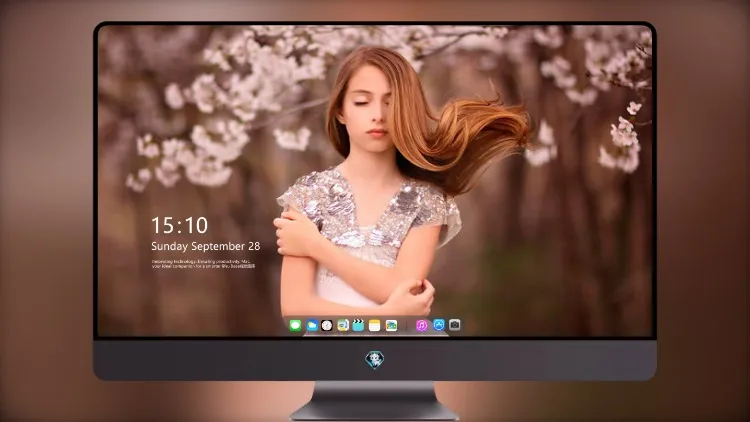750x422 pixels.
Task: Open the Finder-style icon in the dock
Action: pos(342,325)
